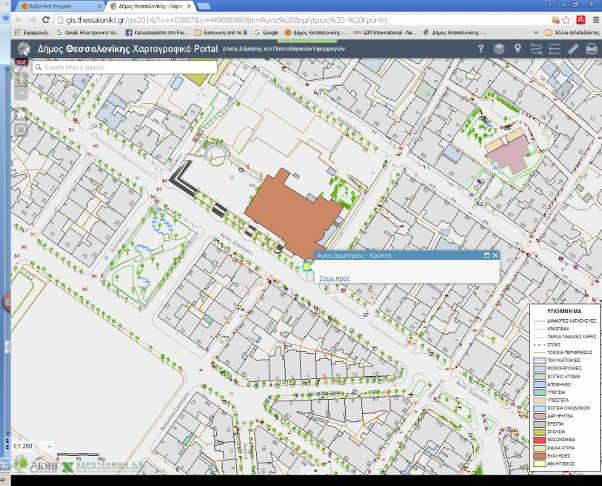The image size is (602, 486).
Task: Open the other bookmarks folder on right
Action: 572,33
